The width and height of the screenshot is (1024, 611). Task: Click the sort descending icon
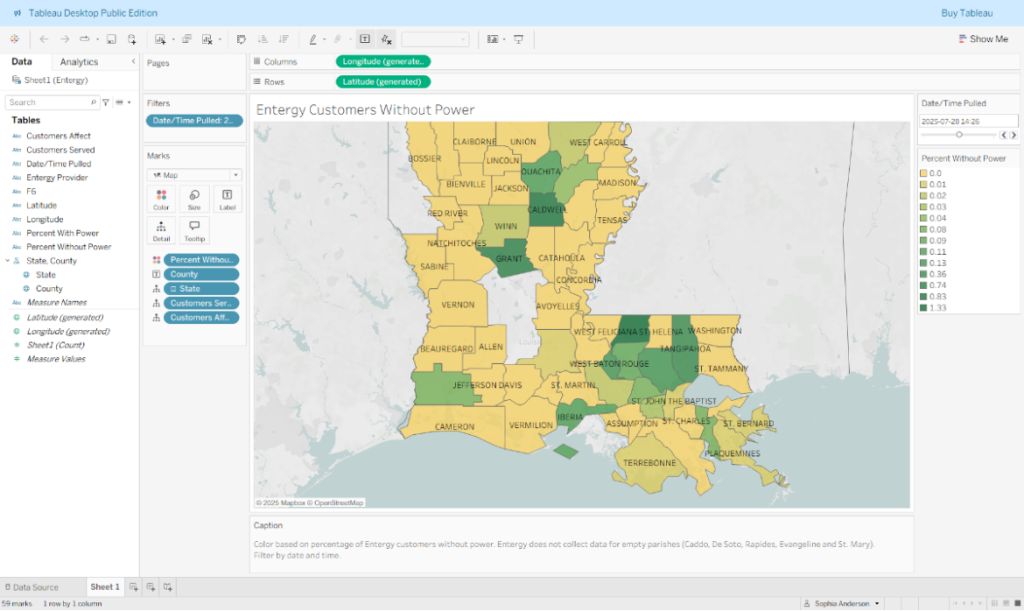[x=283, y=39]
